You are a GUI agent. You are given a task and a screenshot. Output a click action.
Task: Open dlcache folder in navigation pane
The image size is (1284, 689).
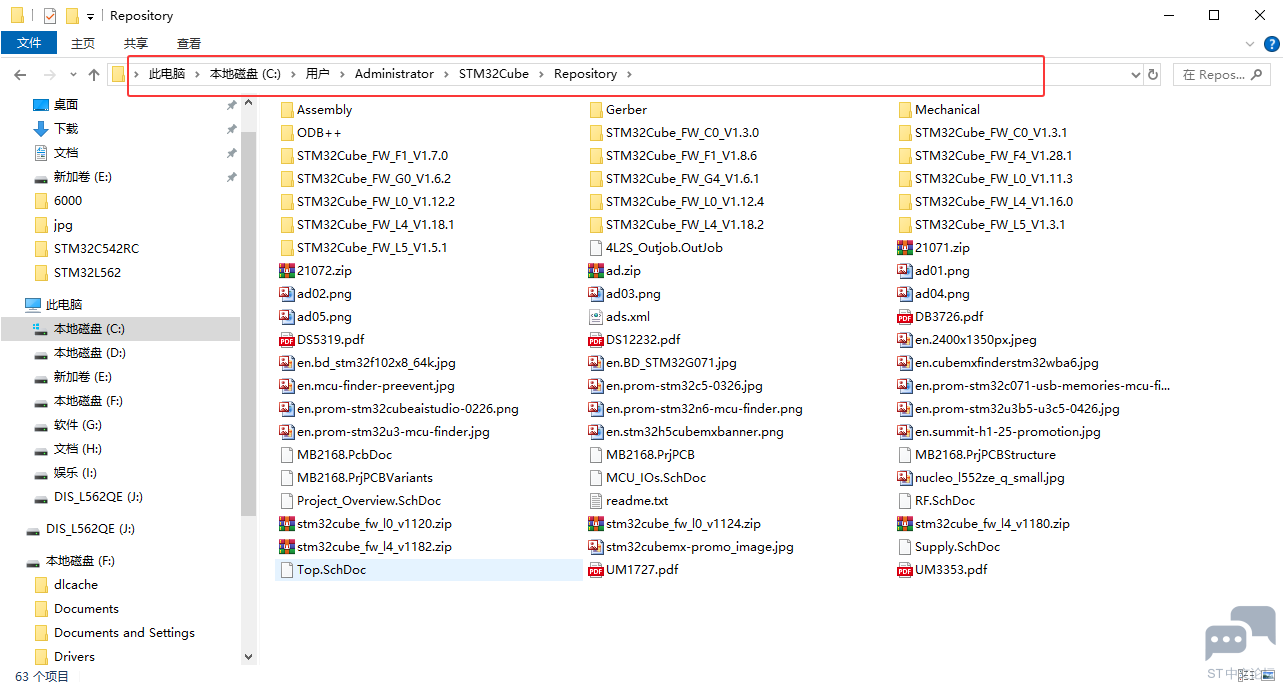(76, 584)
